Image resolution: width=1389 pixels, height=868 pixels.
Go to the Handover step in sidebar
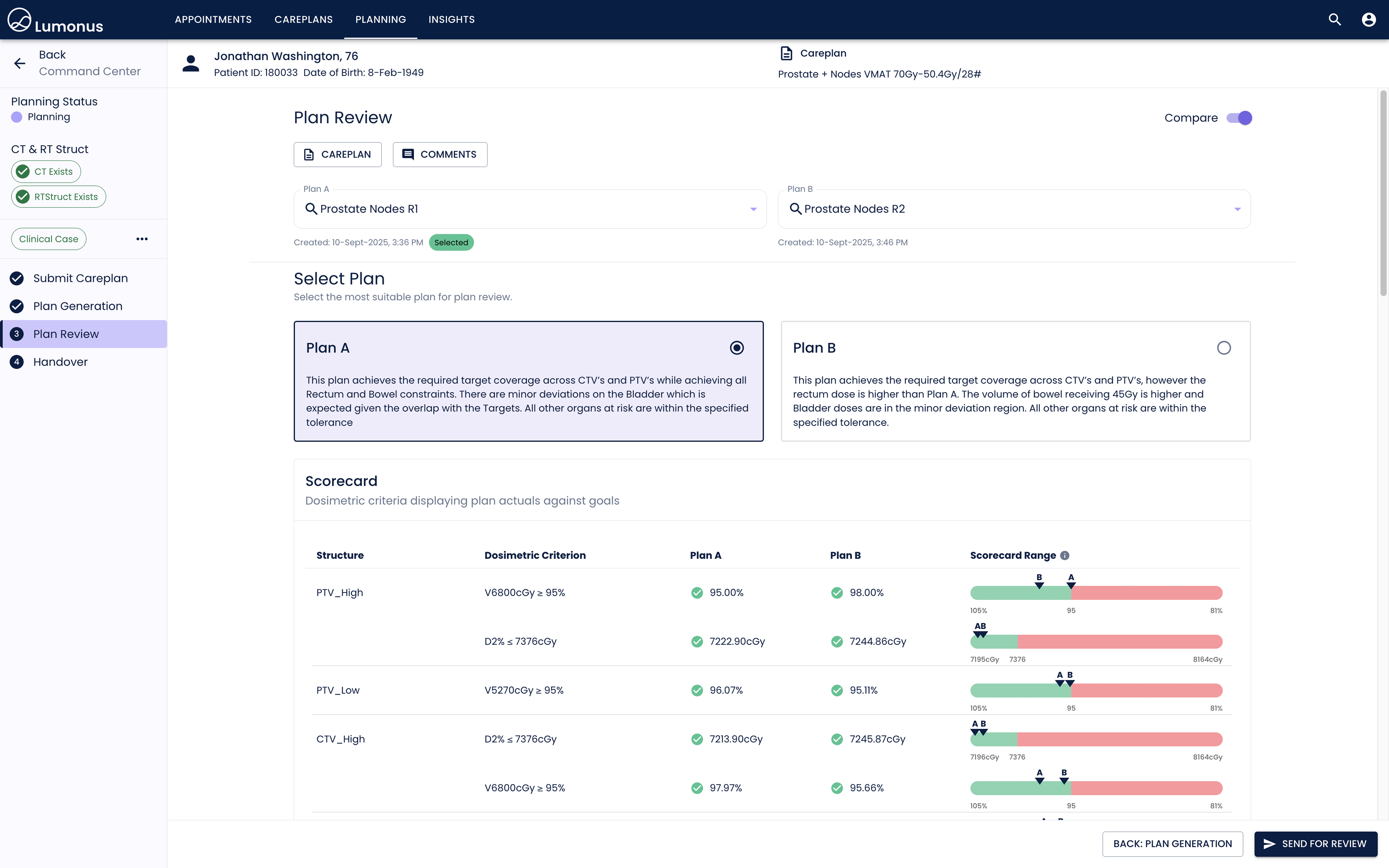[x=60, y=362]
